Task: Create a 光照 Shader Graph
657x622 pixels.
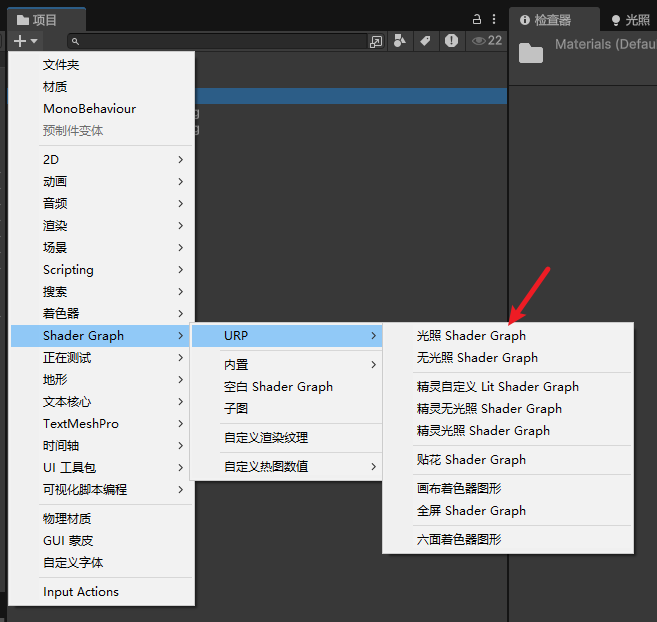Action: click(508, 336)
